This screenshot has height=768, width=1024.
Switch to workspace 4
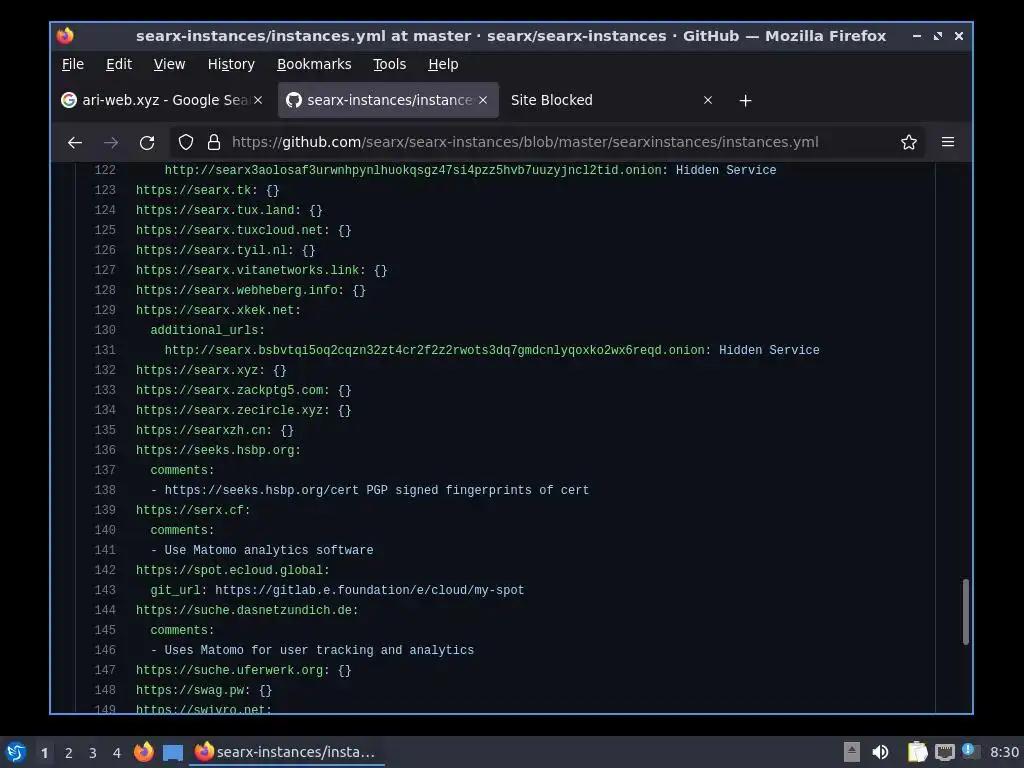[117, 753]
